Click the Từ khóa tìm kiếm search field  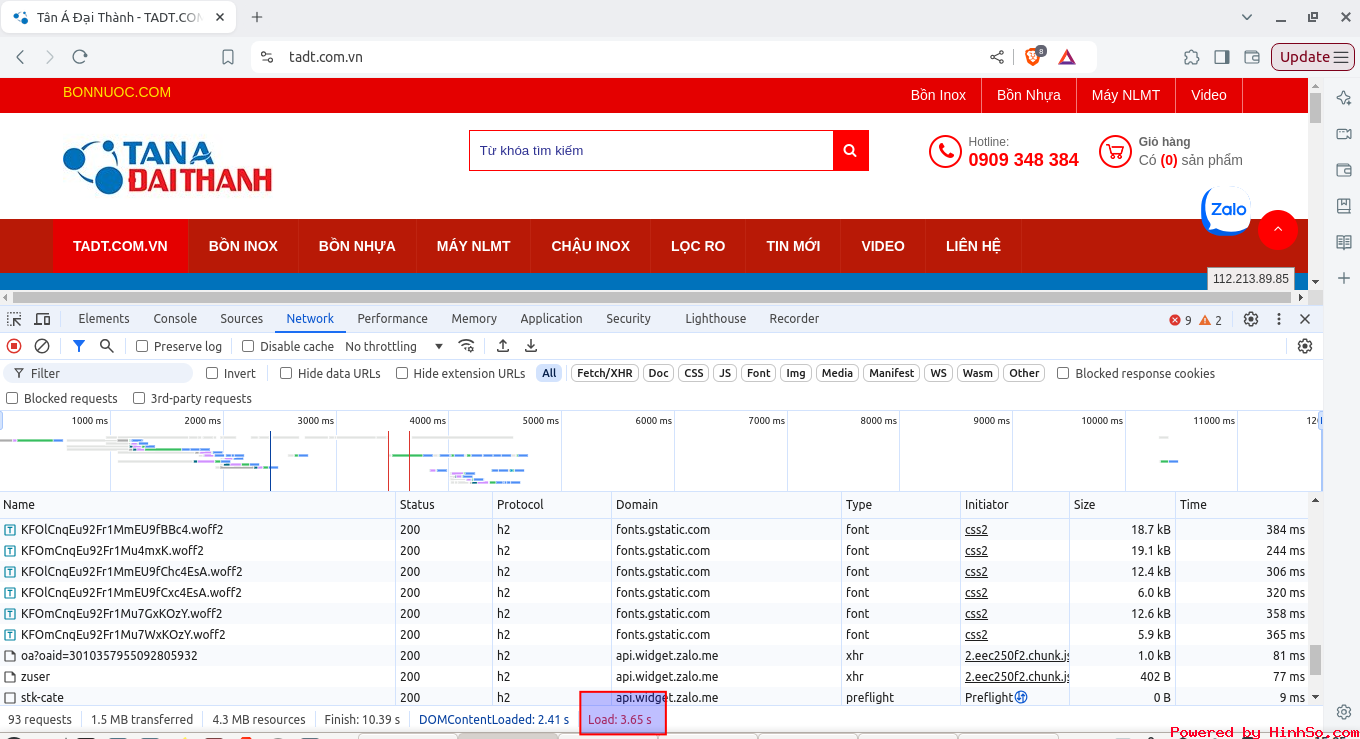coord(651,150)
